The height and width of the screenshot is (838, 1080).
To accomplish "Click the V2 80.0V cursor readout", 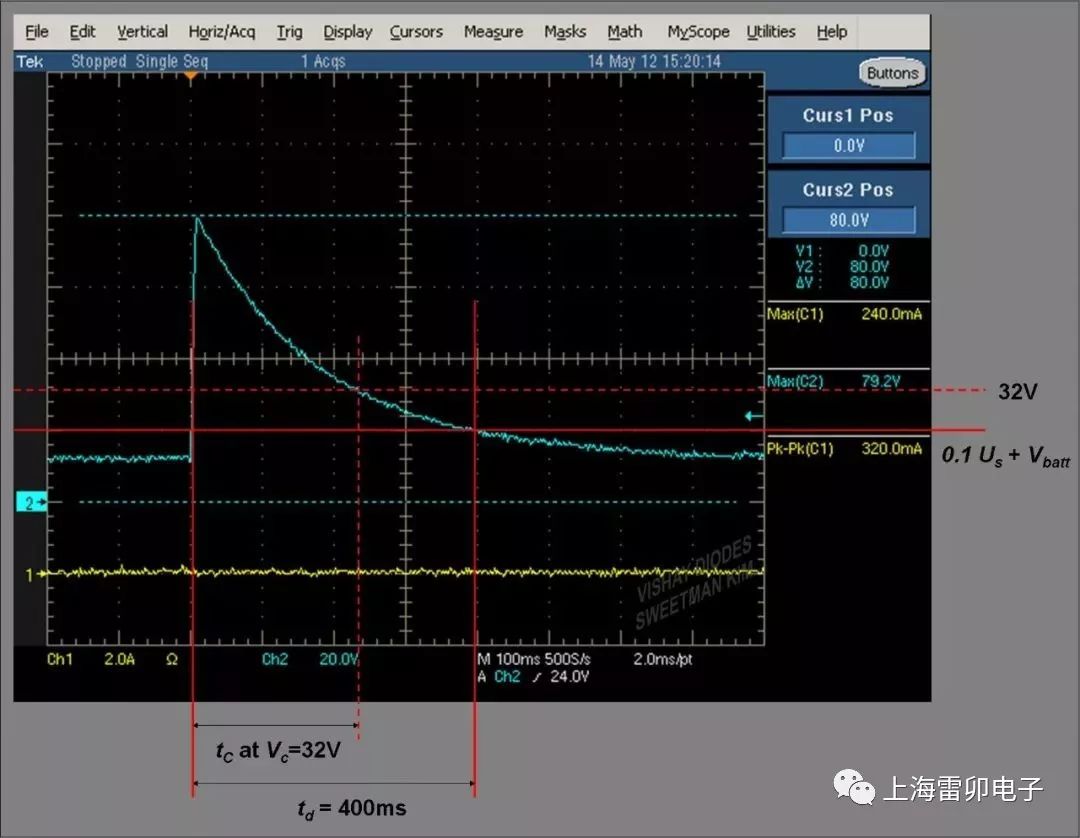I will pos(842,266).
